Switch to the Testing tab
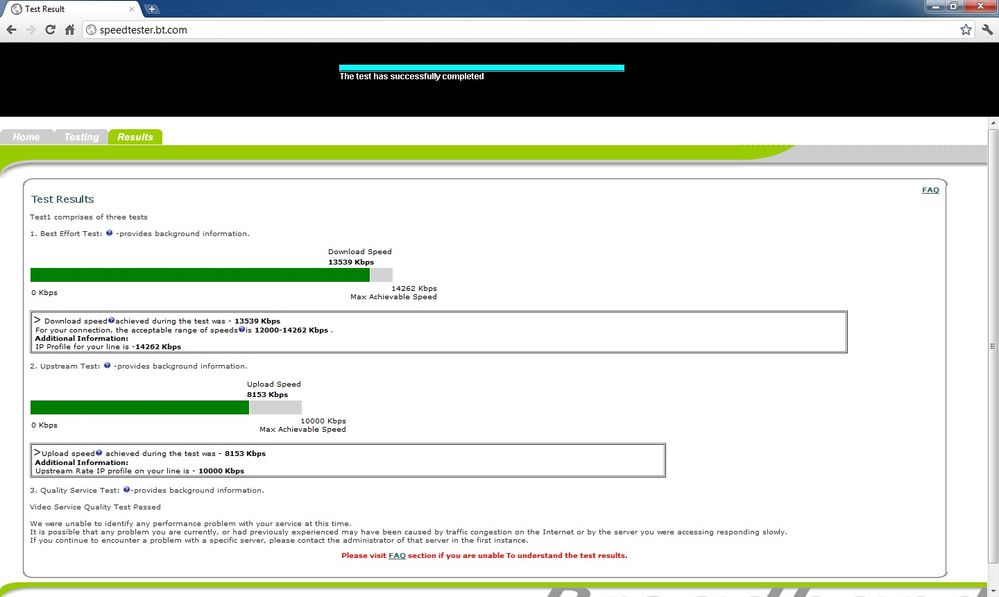The width and height of the screenshot is (999, 597). pos(82,137)
